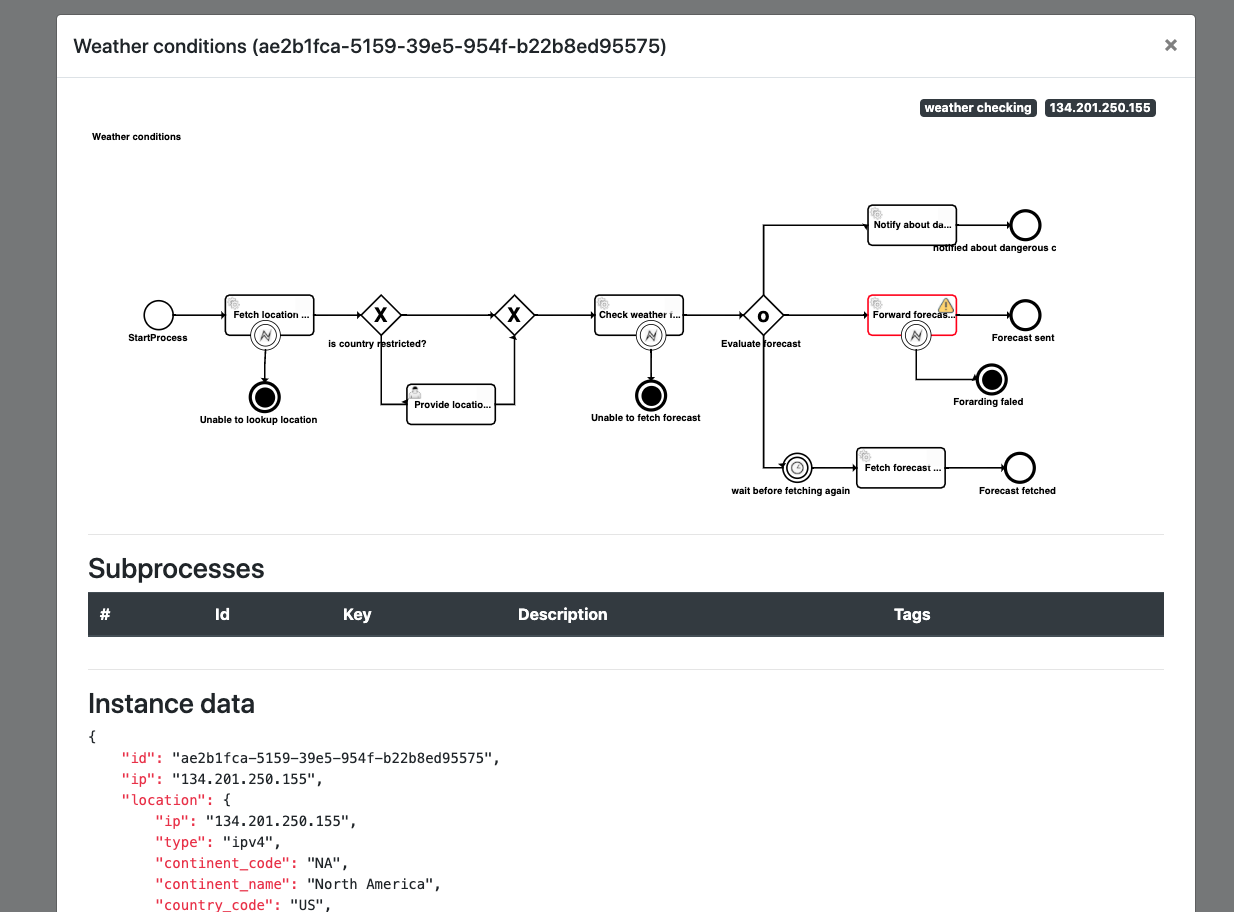The width and height of the screenshot is (1234, 912).
Task: Click the Description column header in Subprocesses
Action: (x=562, y=614)
